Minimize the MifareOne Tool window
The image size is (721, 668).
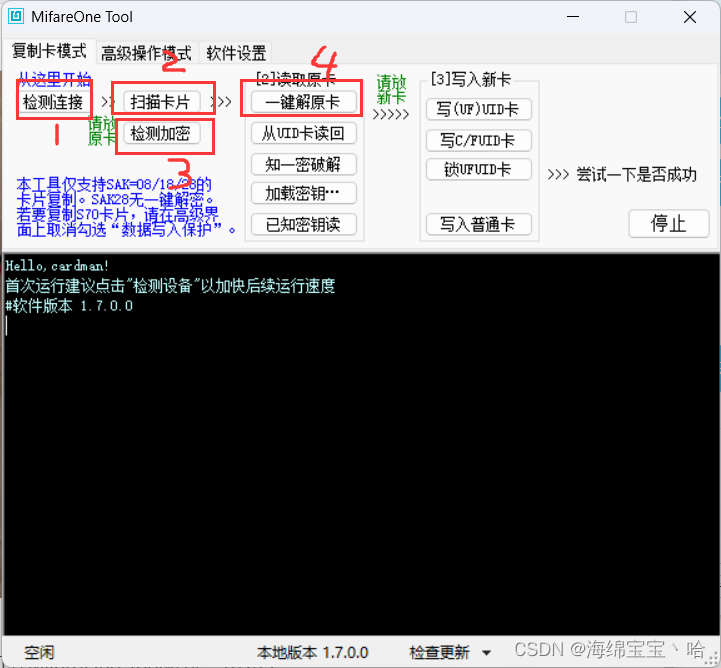pos(573,17)
